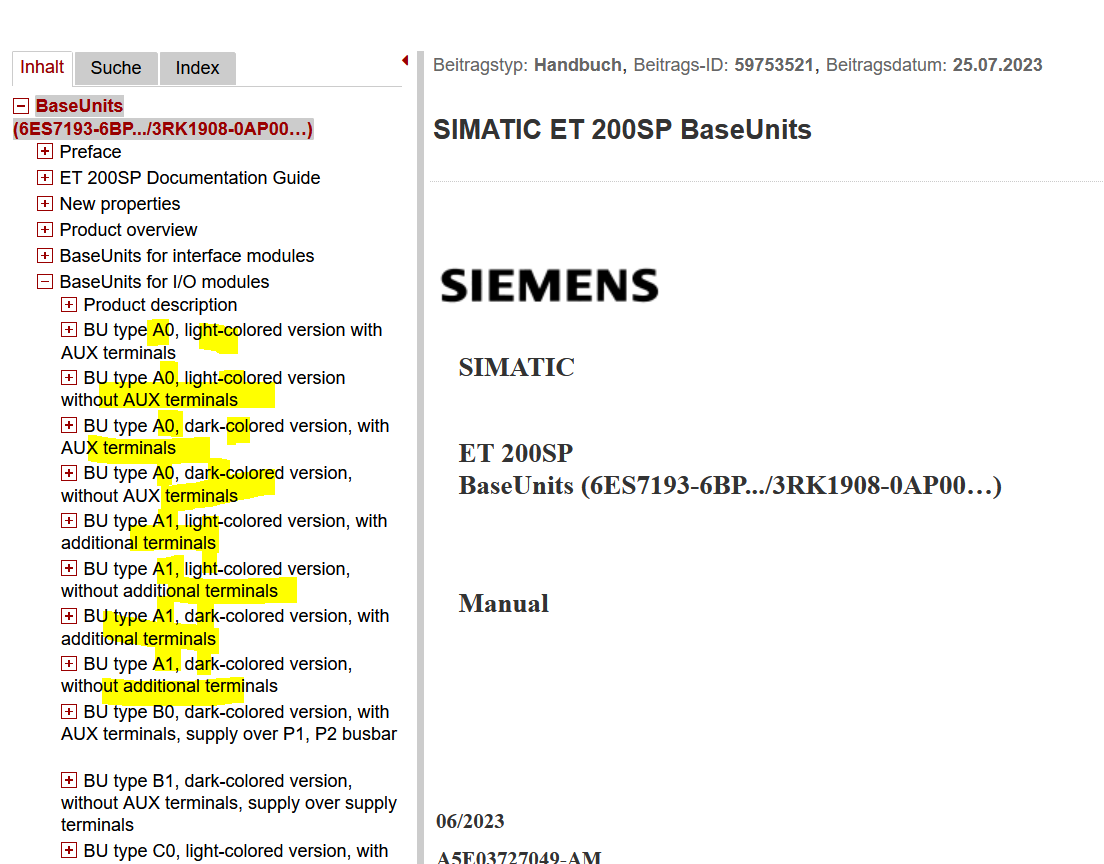Open the Preface entry
The width and height of the screenshot is (1104, 864).
coord(90,152)
